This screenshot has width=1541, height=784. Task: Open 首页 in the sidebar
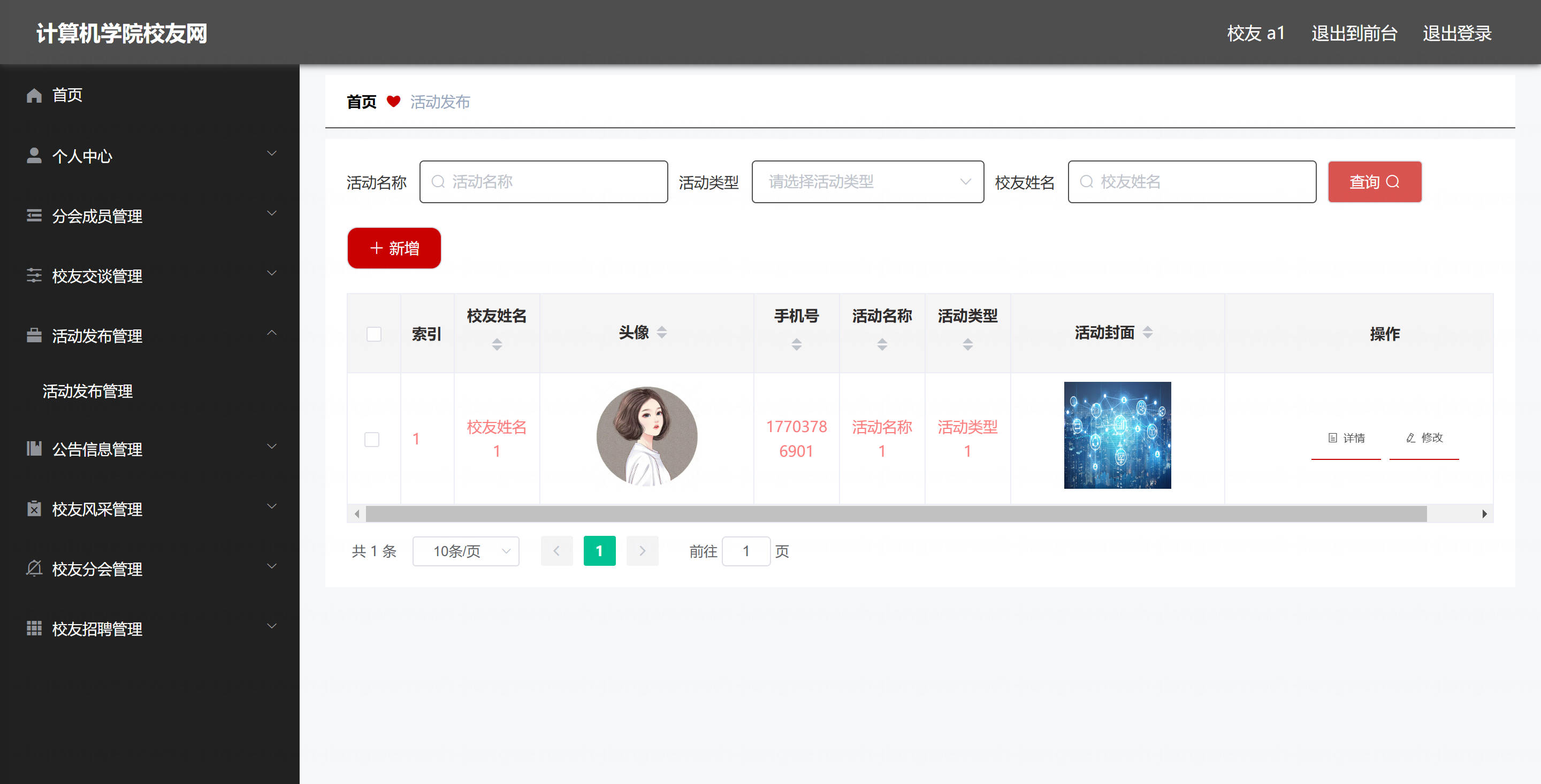coord(150,95)
